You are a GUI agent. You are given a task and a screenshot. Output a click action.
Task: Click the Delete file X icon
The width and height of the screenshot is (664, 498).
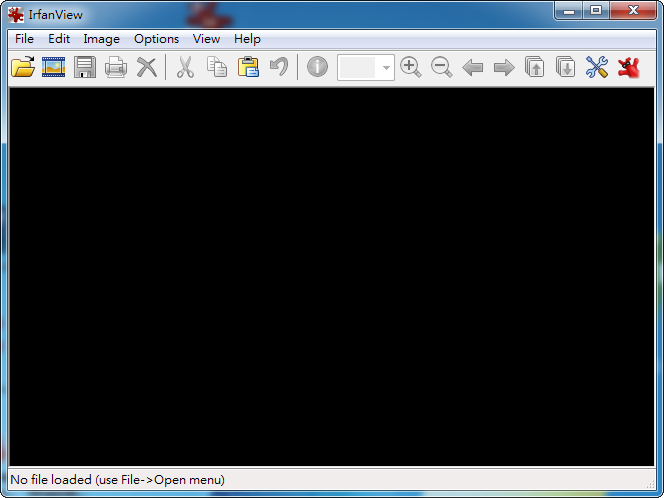[x=147, y=67]
